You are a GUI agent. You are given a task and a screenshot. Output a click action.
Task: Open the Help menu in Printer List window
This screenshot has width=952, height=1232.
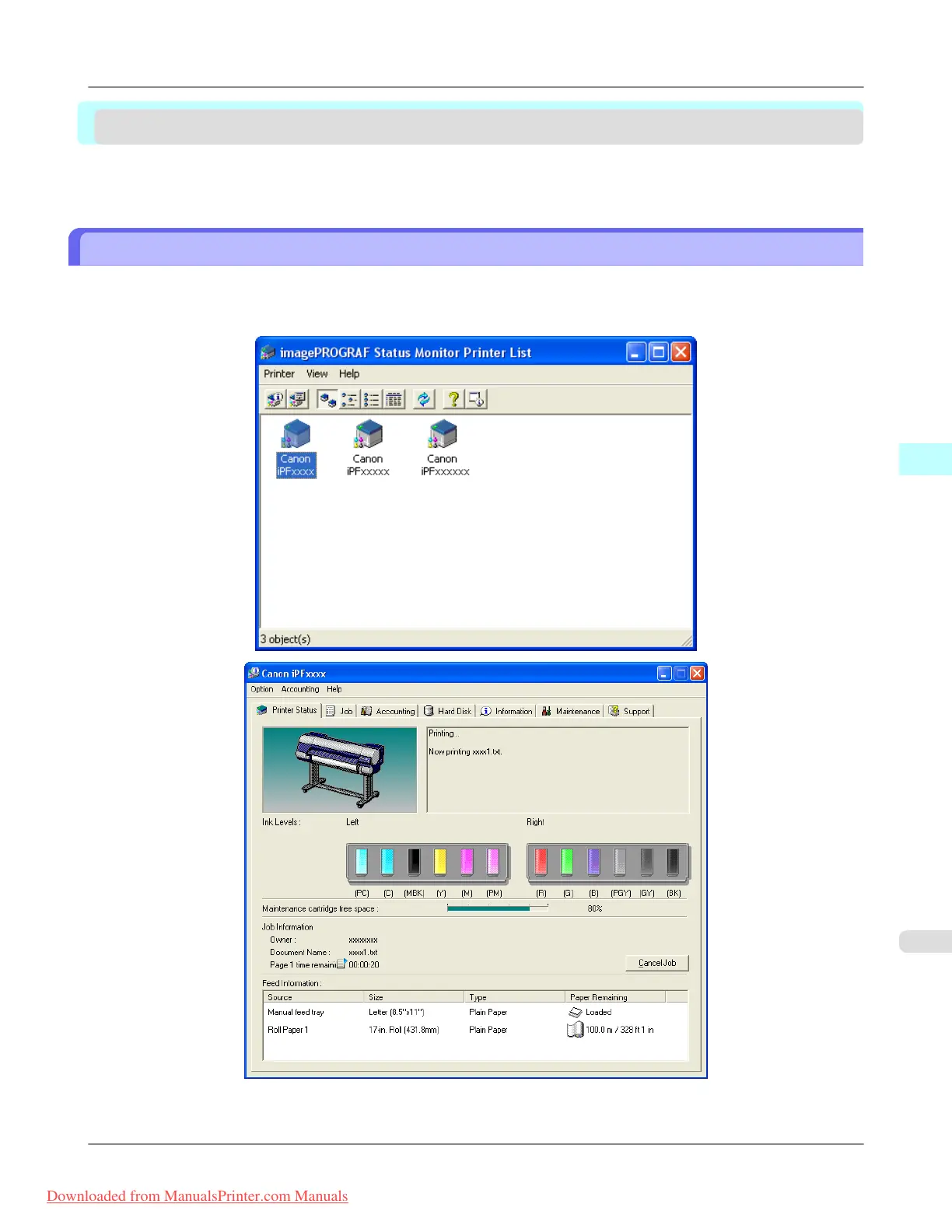pyautogui.click(x=349, y=374)
